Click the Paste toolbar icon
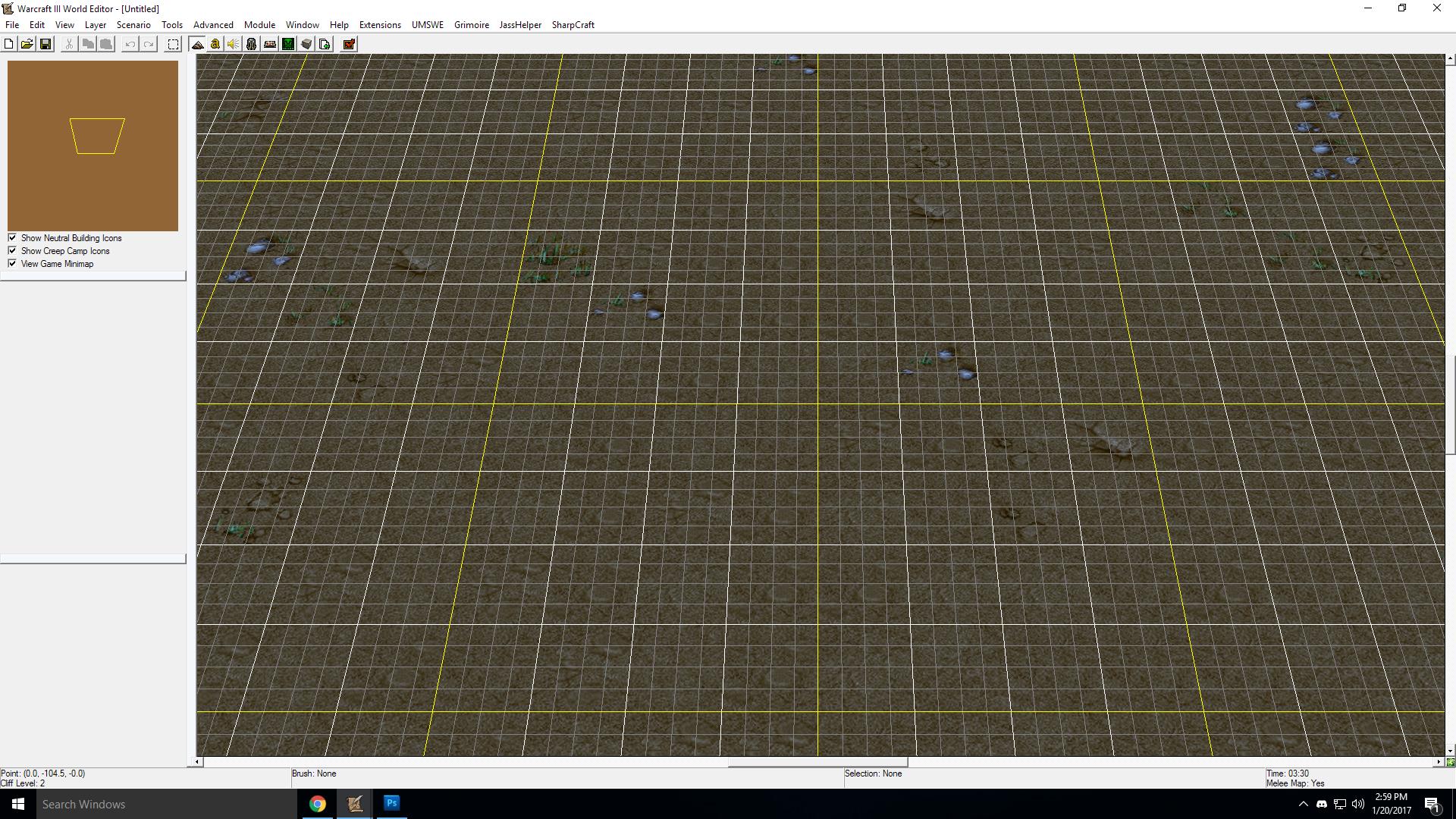The image size is (1456, 819). click(x=106, y=44)
